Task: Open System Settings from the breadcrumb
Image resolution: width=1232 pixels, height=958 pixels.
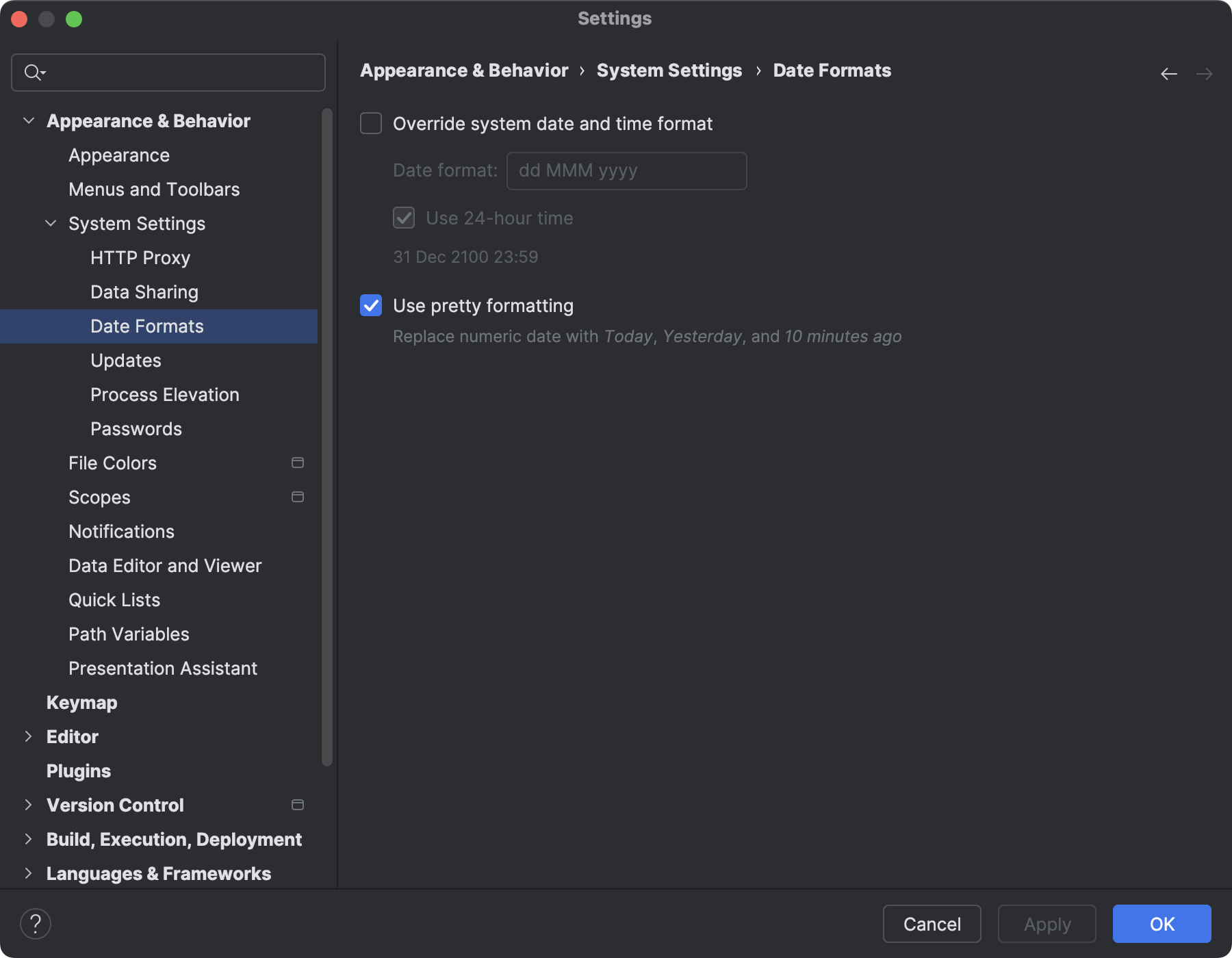Action: click(669, 70)
